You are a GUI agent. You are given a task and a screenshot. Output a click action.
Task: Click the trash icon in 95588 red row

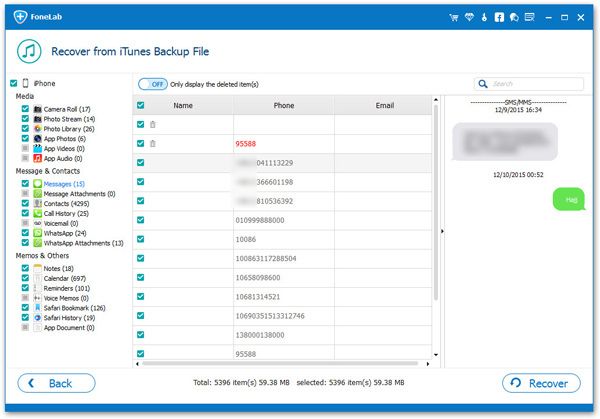pos(153,143)
